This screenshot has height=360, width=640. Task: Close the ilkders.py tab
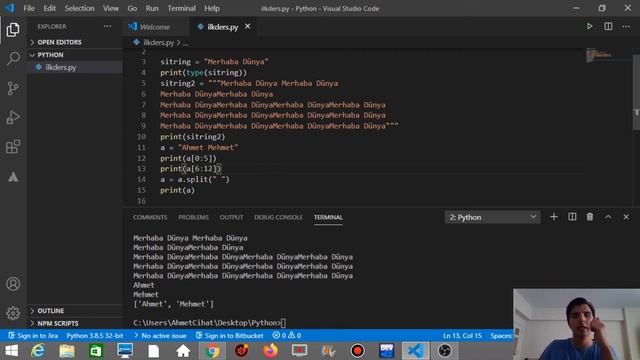click(247, 27)
